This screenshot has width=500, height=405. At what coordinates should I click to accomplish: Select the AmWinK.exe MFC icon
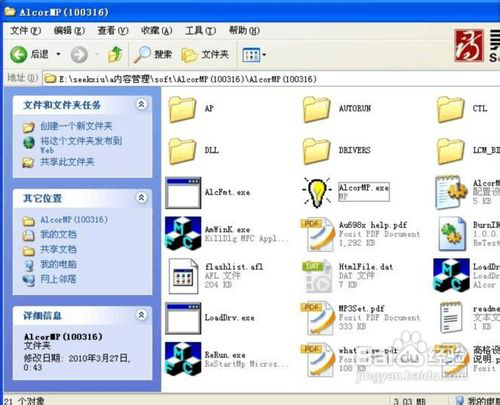point(183,233)
